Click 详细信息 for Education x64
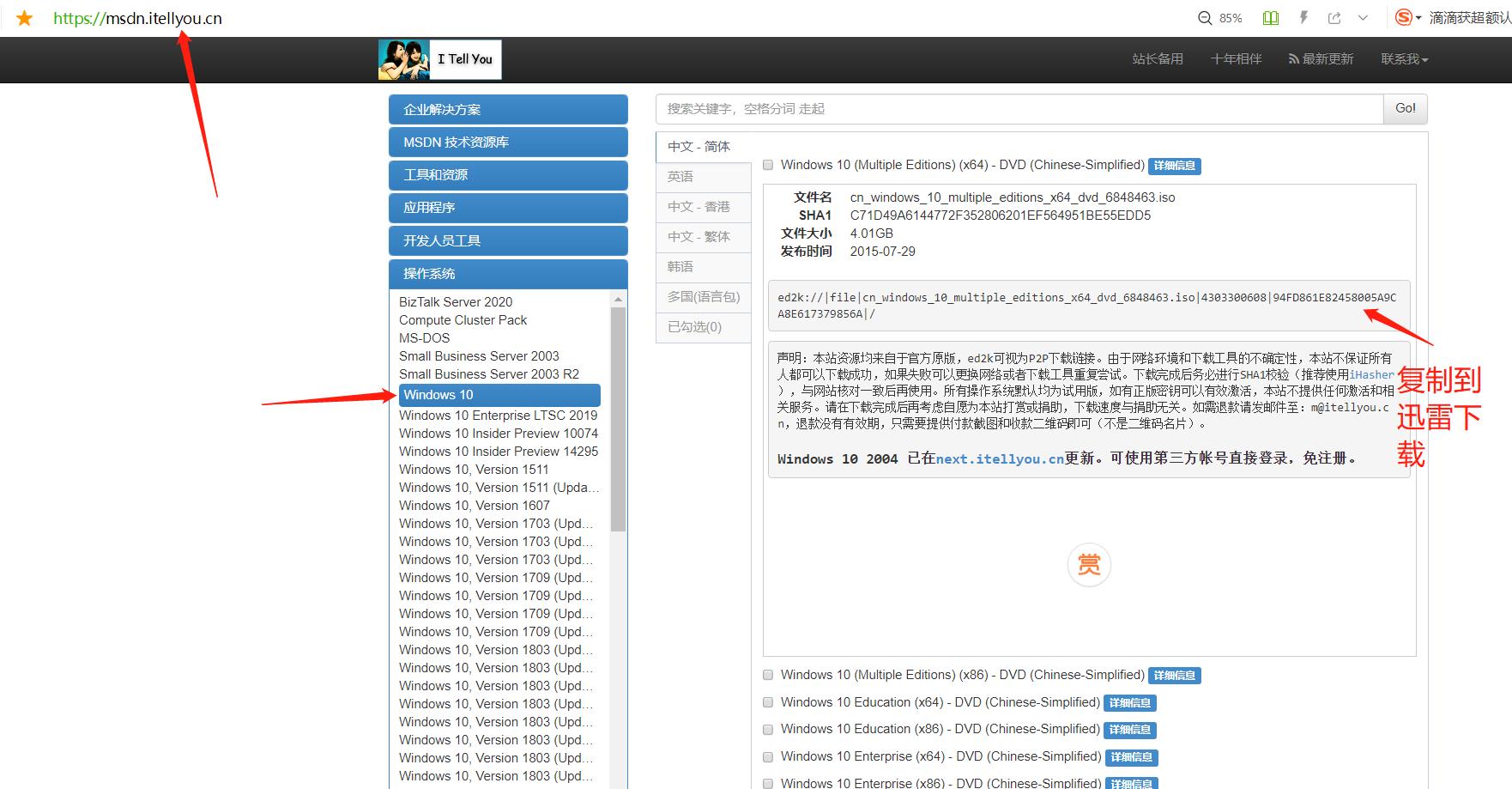This screenshot has height=789, width=1512. click(x=1130, y=703)
